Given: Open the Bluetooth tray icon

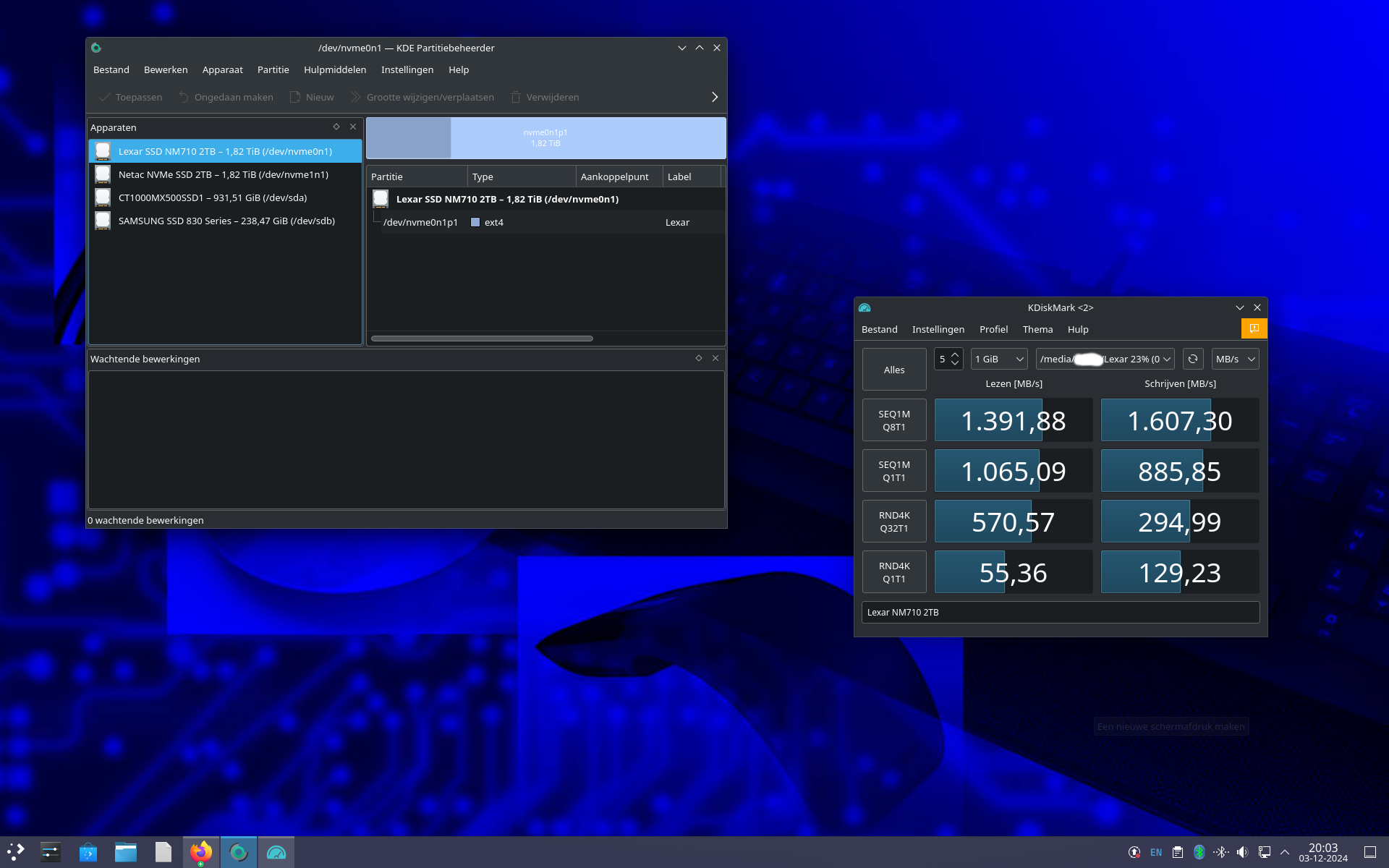Looking at the screenshot, I should click(x=1199, y=852).
